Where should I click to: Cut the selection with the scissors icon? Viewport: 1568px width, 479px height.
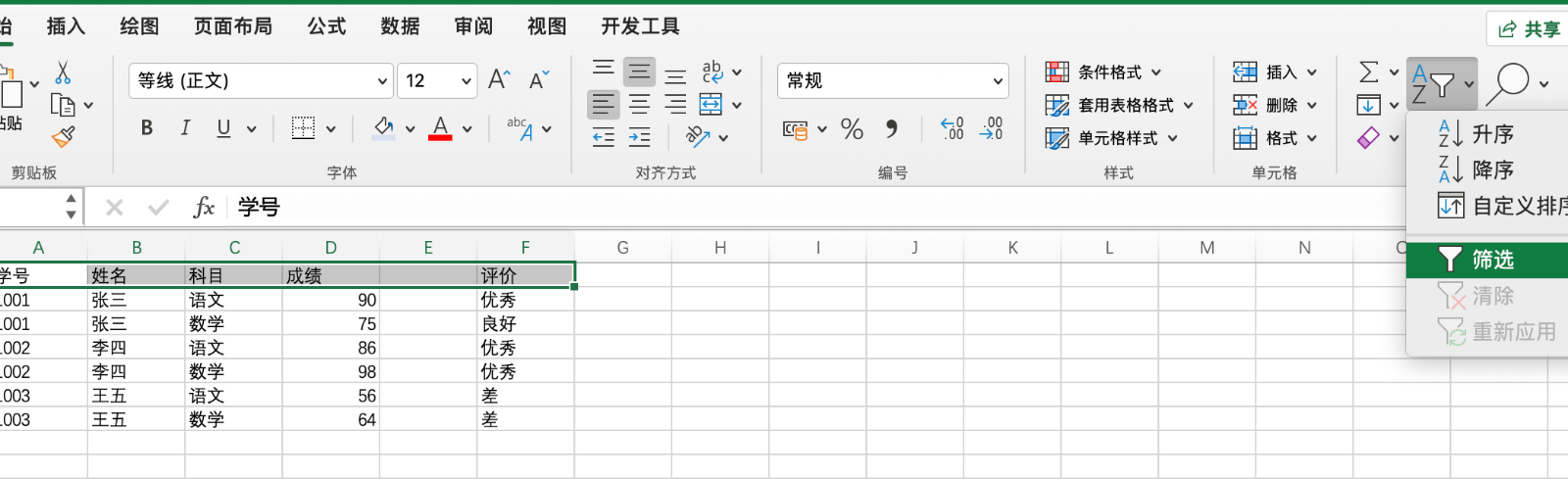point(63,73)
